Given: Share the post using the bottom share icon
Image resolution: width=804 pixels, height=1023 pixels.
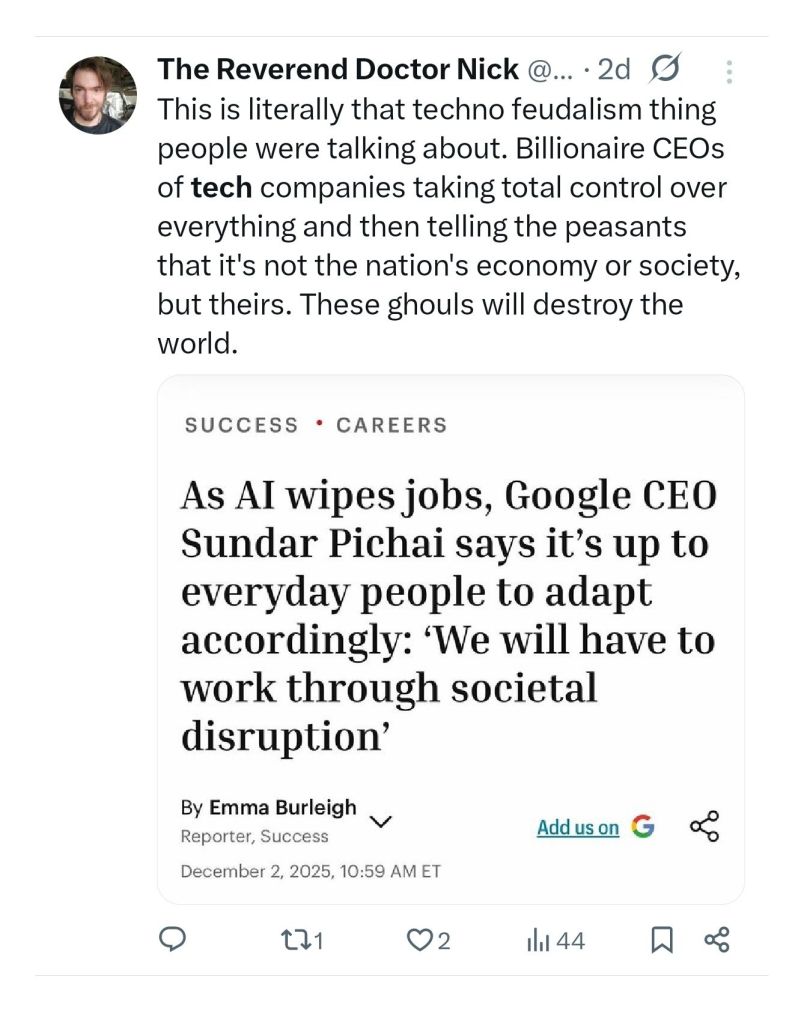Looking at the screenshot, I should [x=717, y=940].
